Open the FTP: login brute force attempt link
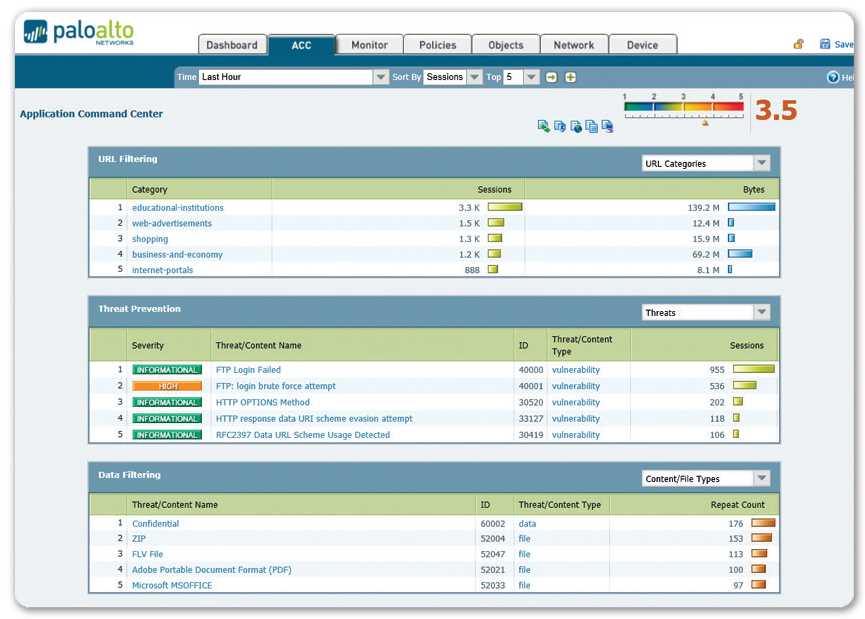 [276, 386]
